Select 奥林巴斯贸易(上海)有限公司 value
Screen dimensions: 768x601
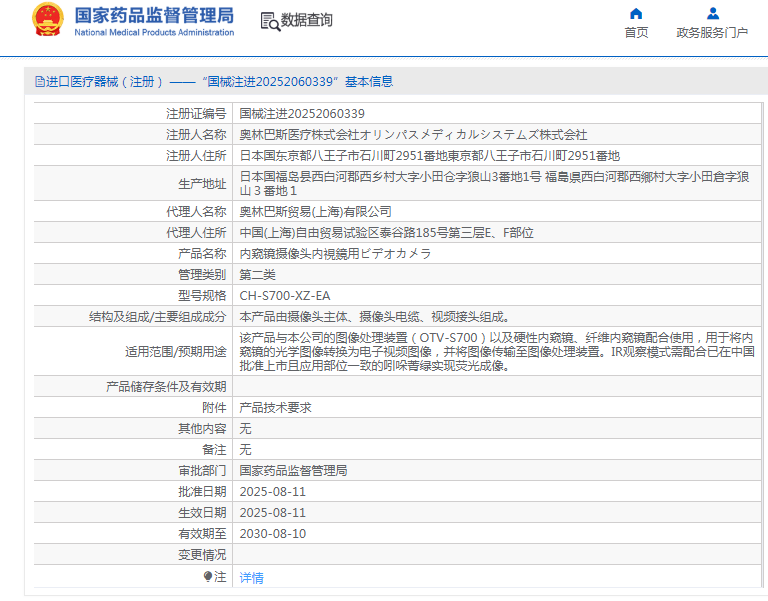click(x=315, y=212)
